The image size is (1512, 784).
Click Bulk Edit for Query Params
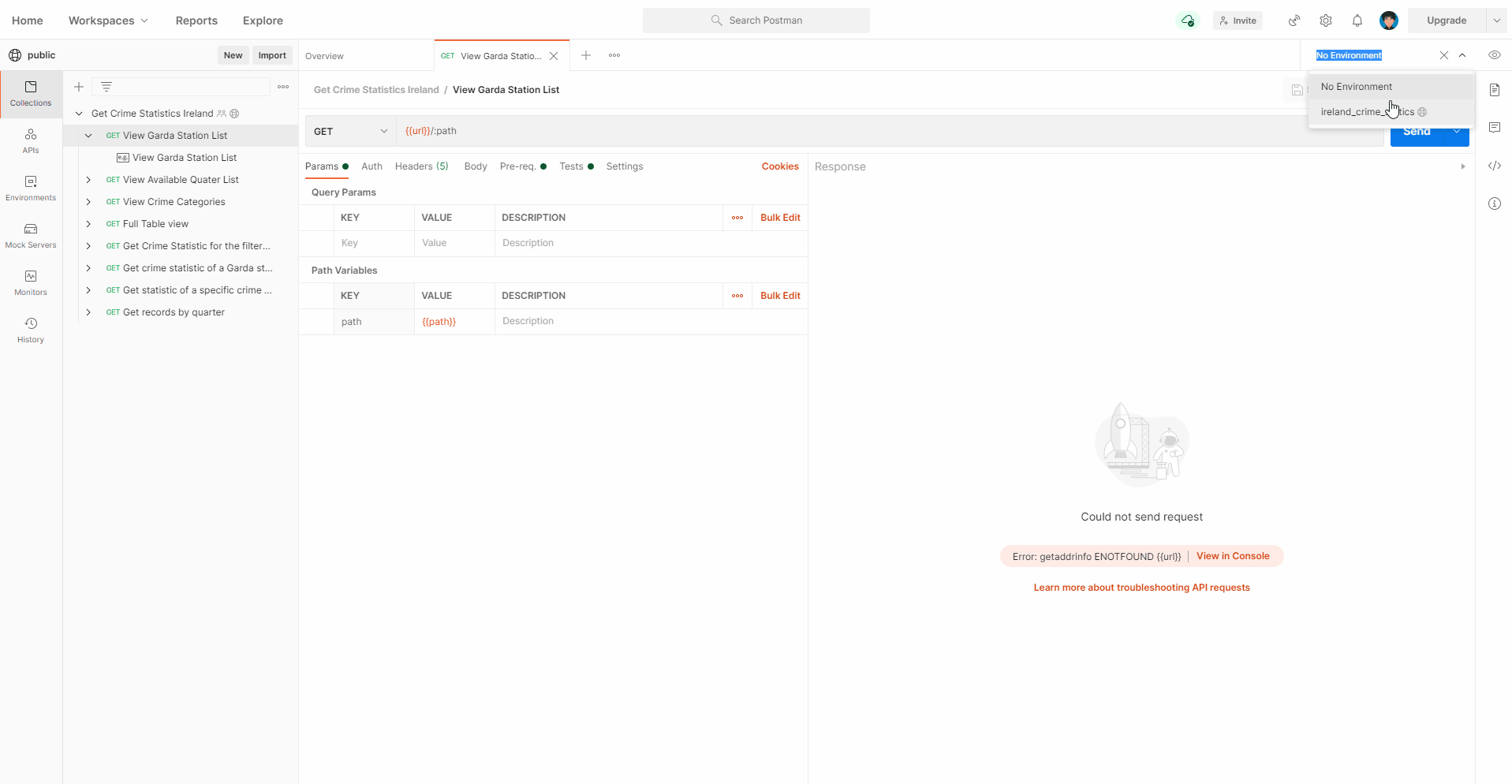click(780, 218)
